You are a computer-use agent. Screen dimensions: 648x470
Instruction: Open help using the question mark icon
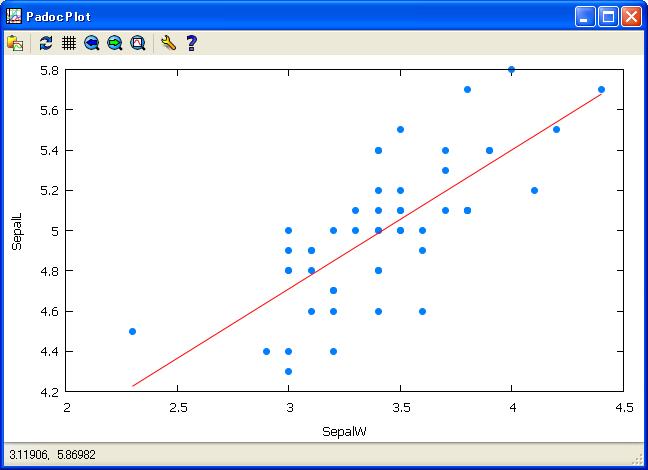coord(191,43)
